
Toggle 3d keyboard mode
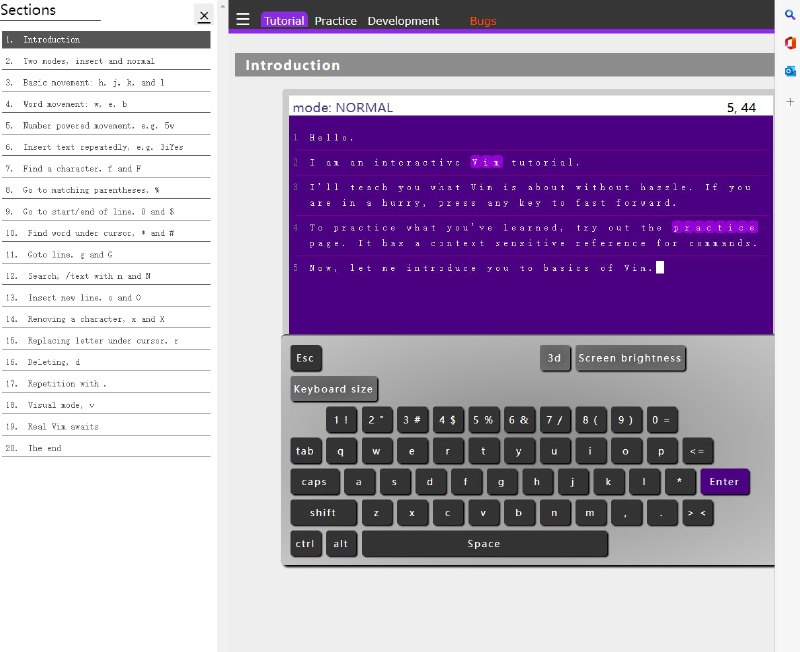point(555,358)
